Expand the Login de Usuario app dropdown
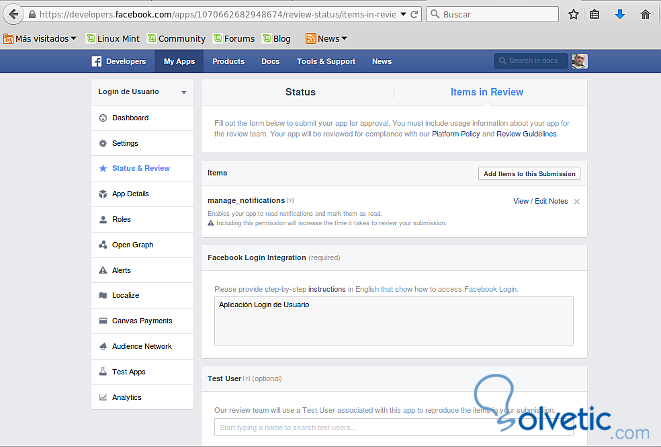Viewport: 661px width, 447px height. pos(184,92)
